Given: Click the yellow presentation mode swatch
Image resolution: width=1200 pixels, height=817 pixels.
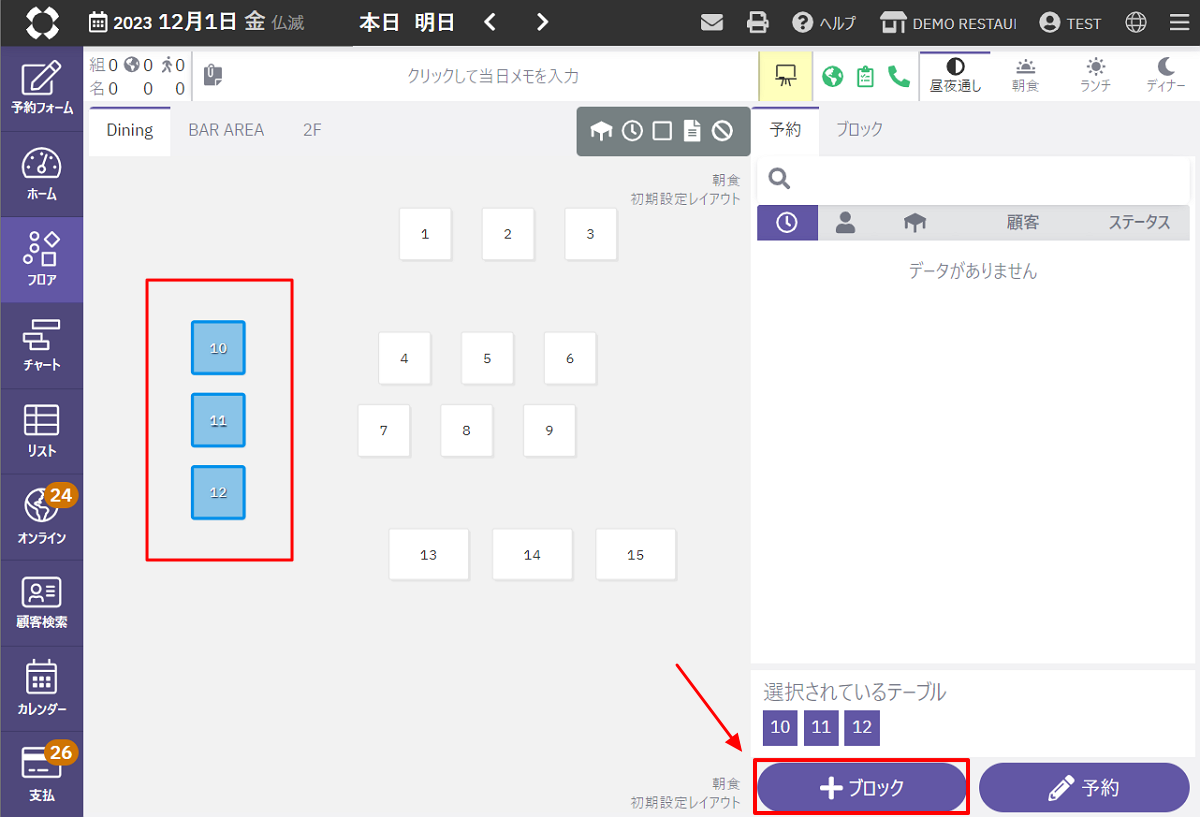Looking at the screenshot, I should click(785, 76).
